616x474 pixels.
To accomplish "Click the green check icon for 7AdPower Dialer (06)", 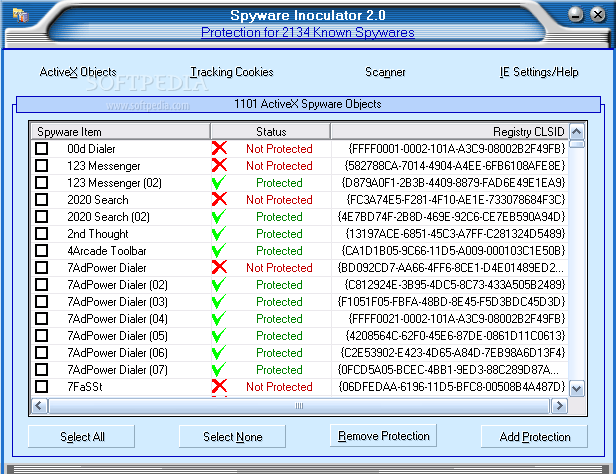I will (219, 352).
